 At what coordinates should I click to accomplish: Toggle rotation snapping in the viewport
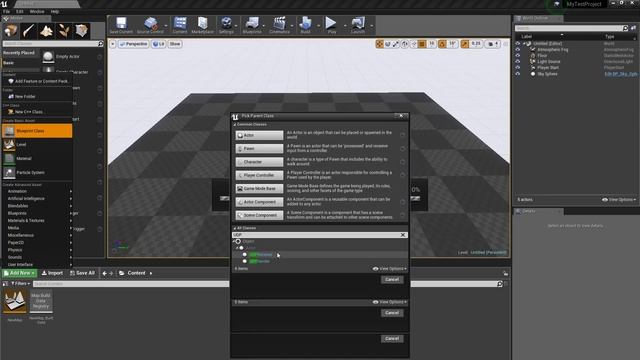click(x=442, y=44)
